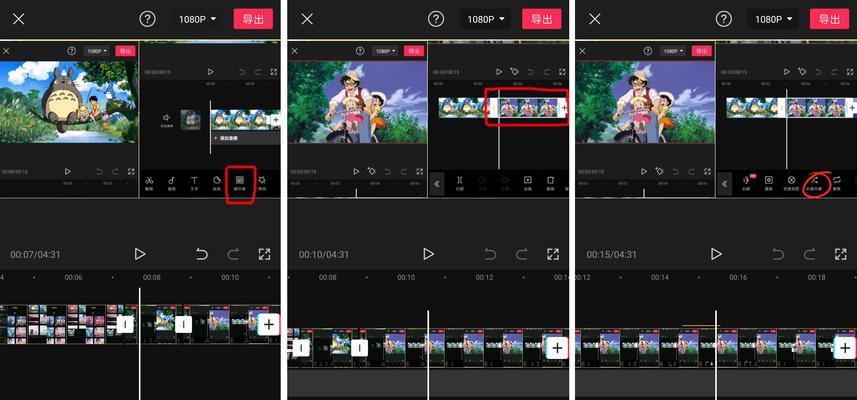Add a clip with plus in 00:10/04:31 editor

pos(557,348)
